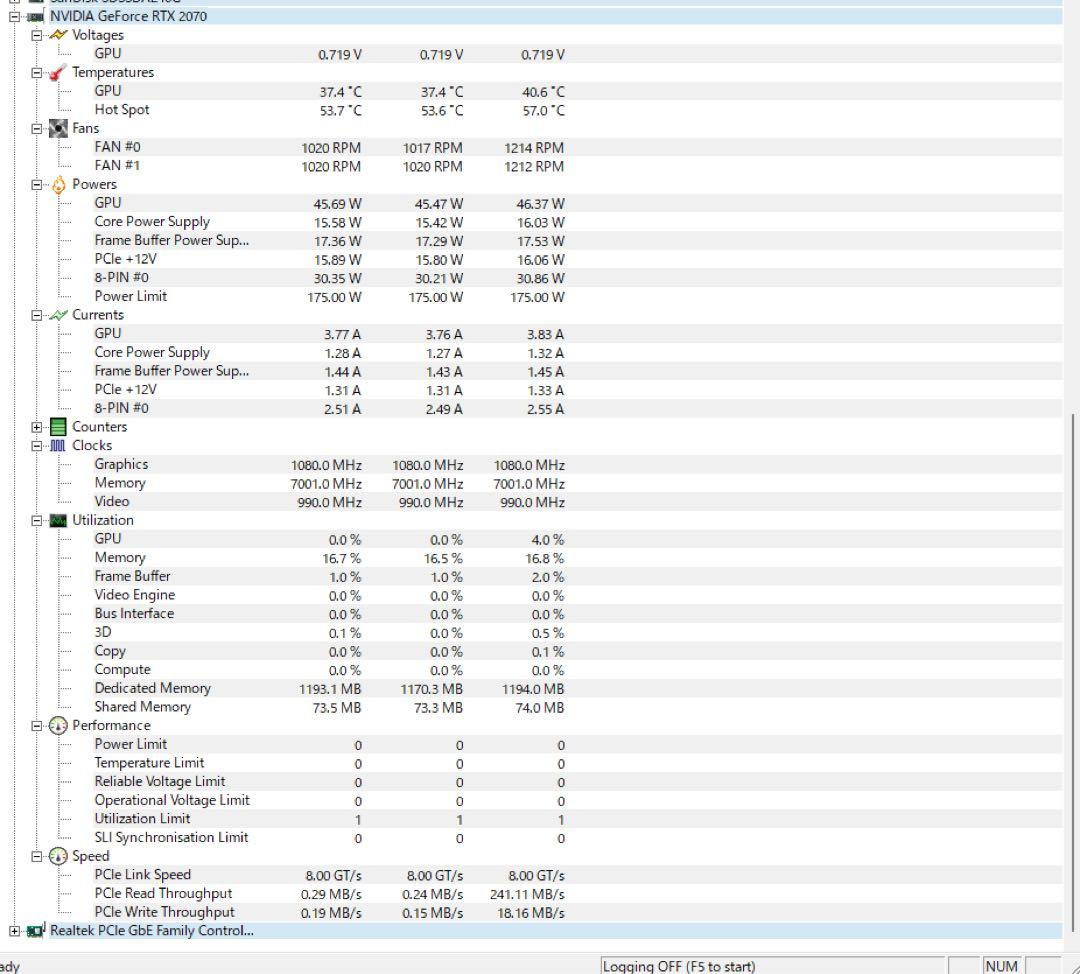This screenshot has height=974, width=1080.
Task: Collapse the Utilization section
Action: click(x=37, y=521)
